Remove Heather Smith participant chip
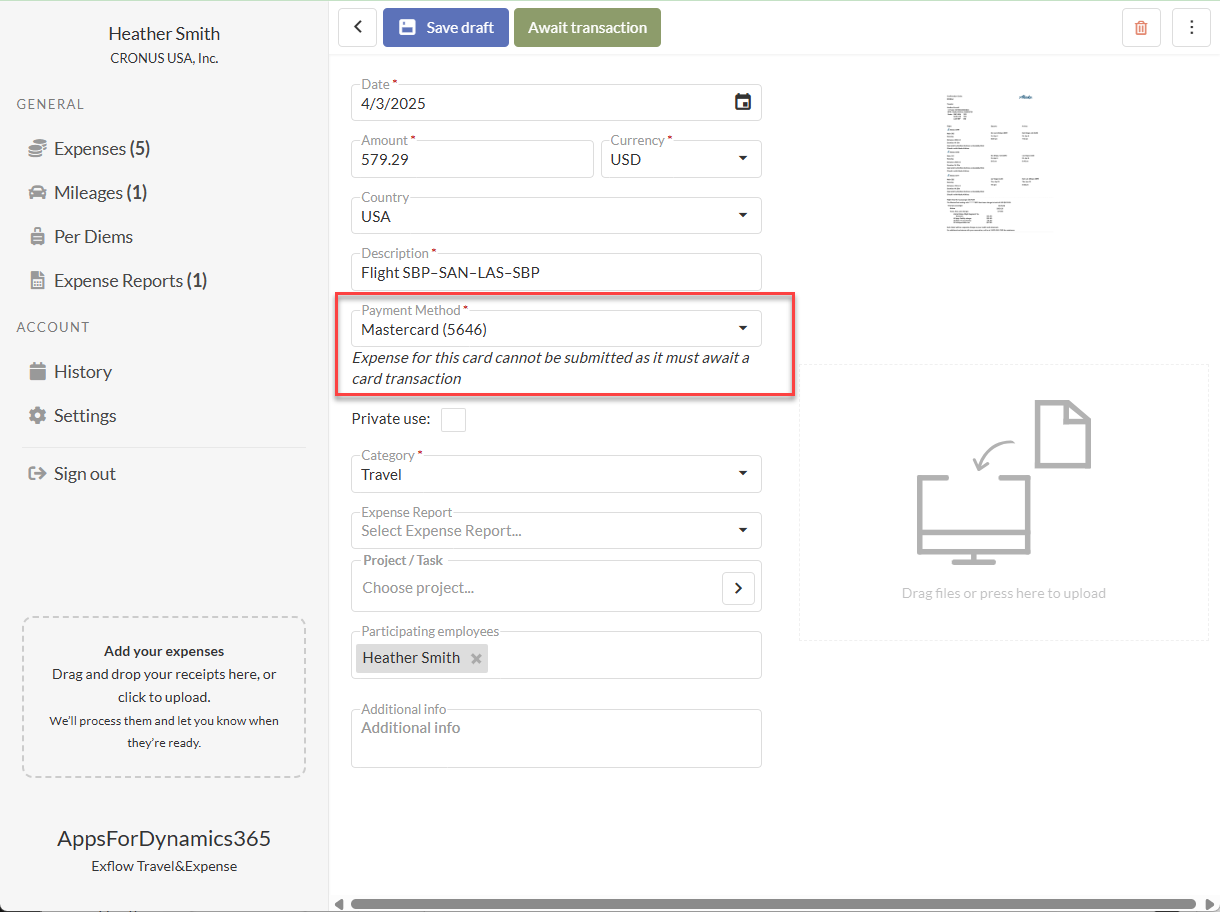 pyautogui.click(x=476, y=658)
